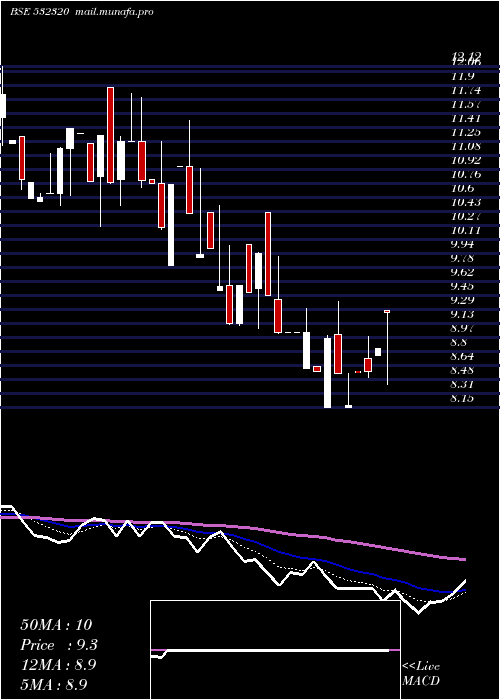This screenshot has width=500, height=700.
Task: Select the 11.9 price axis label
Action: point(462,77)
